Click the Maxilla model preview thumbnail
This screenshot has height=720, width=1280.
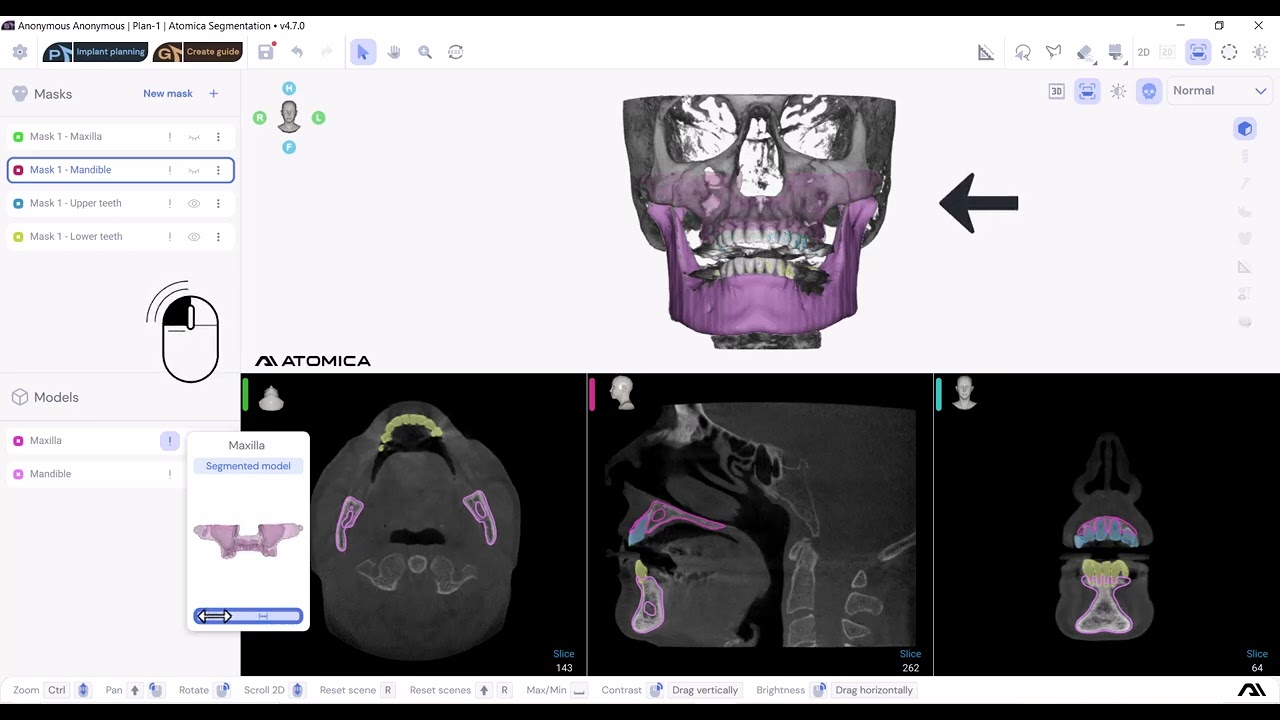[248, 540]
